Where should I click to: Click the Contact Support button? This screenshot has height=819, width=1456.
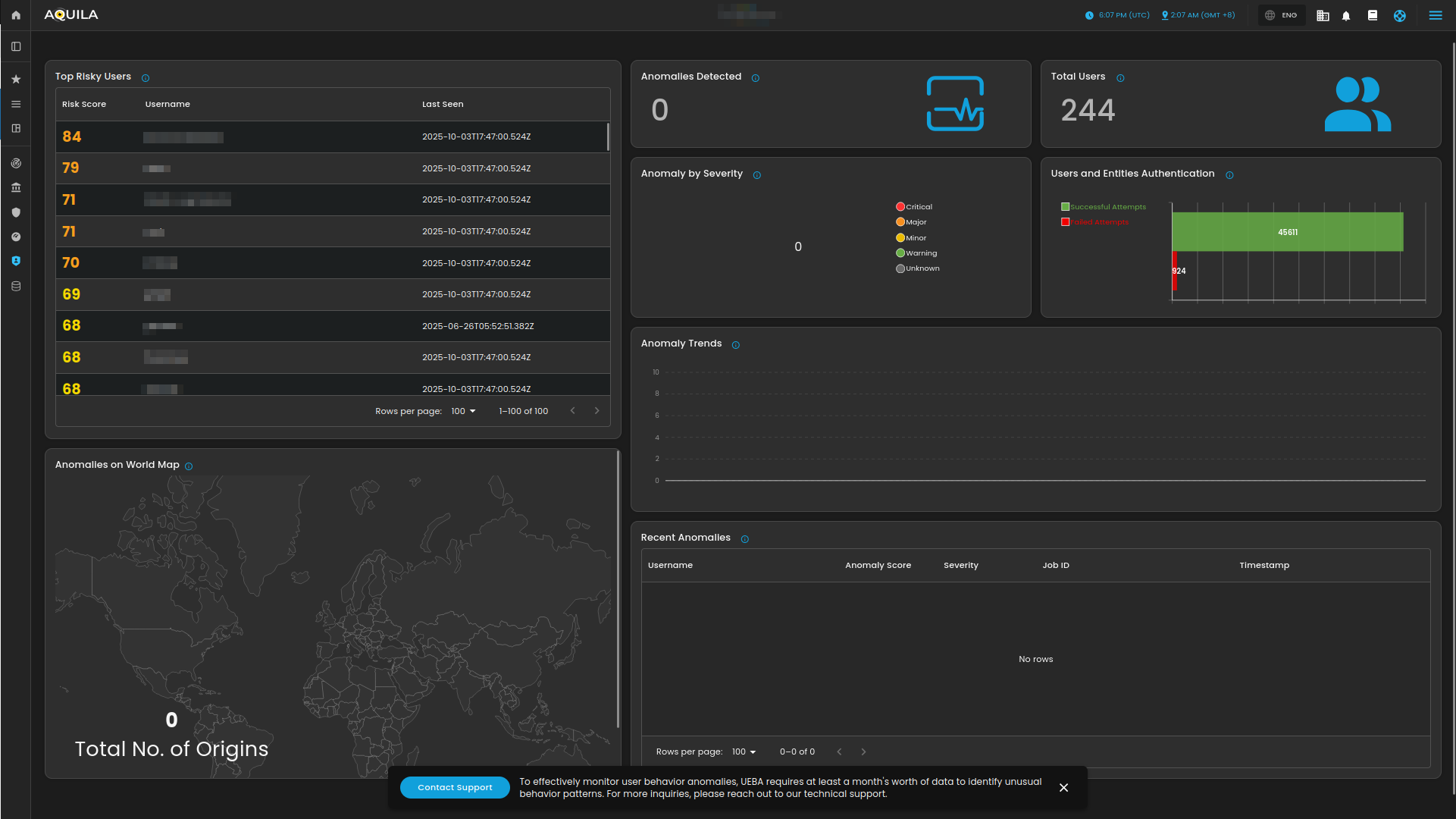[x=455, y=787]
